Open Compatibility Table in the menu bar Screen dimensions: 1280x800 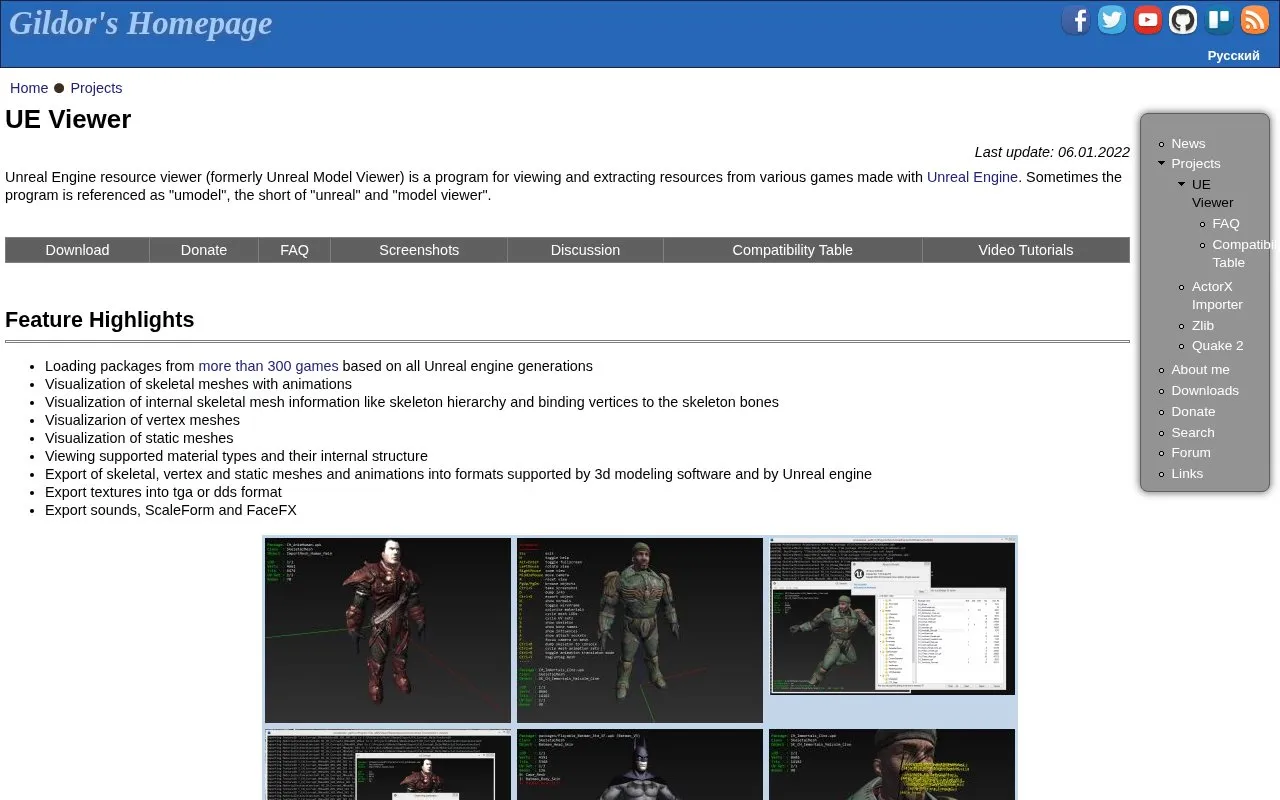pos(792,250)
